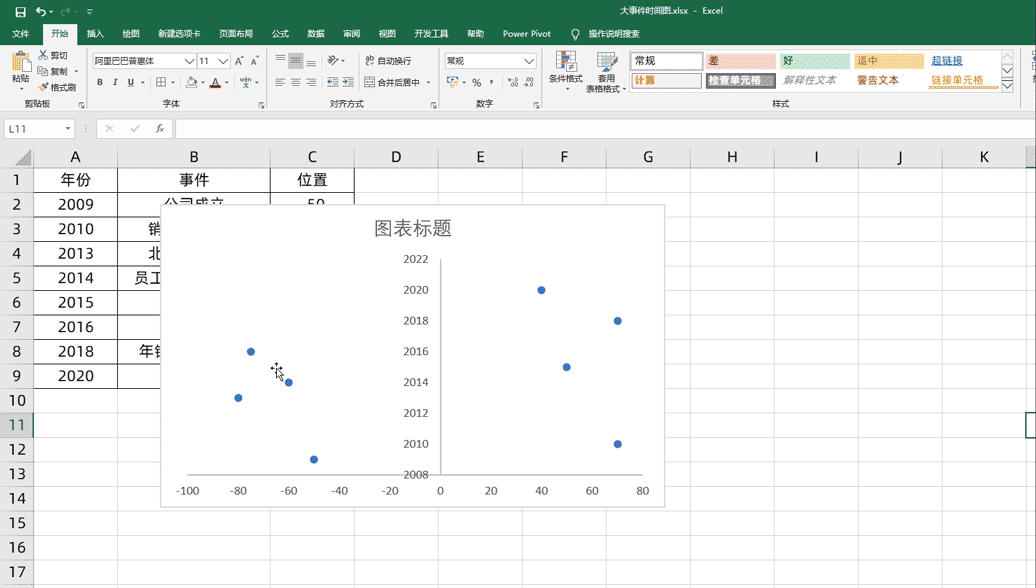Switch to the 视图 ribbon tab

point(387,34)
